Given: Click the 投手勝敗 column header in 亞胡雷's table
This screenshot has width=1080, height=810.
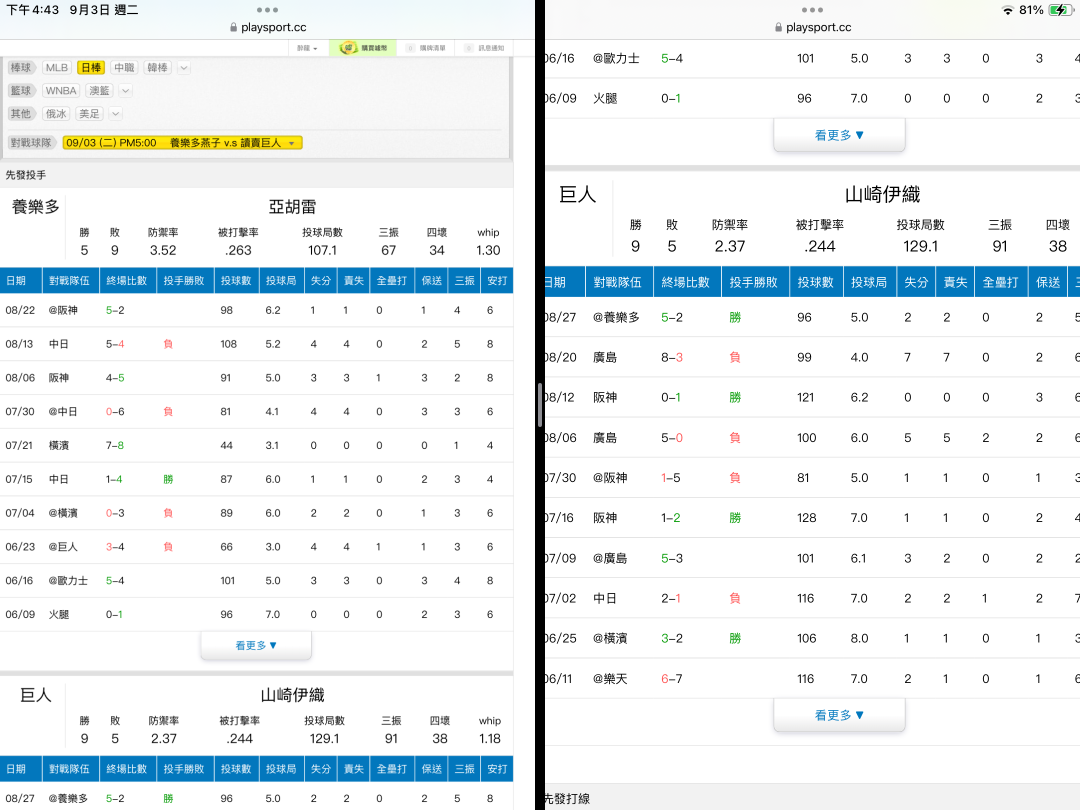Looking at the screenshot, I should 184,280.
